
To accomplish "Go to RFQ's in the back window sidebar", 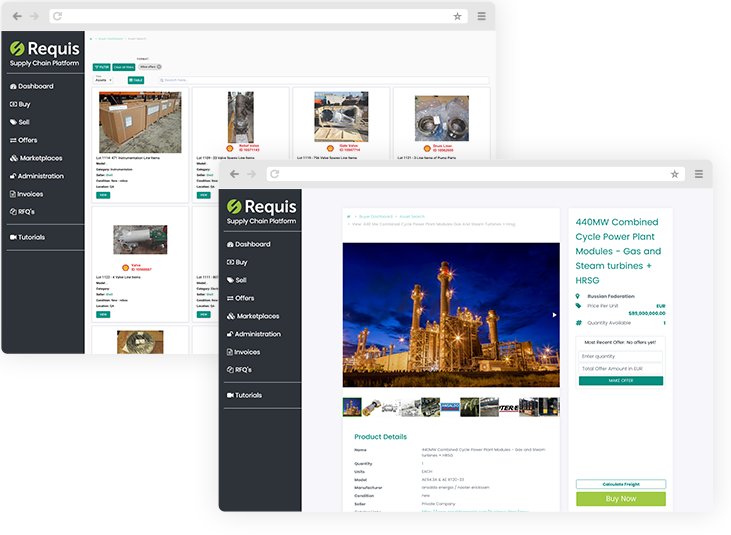I will click(x=22, y=212).
